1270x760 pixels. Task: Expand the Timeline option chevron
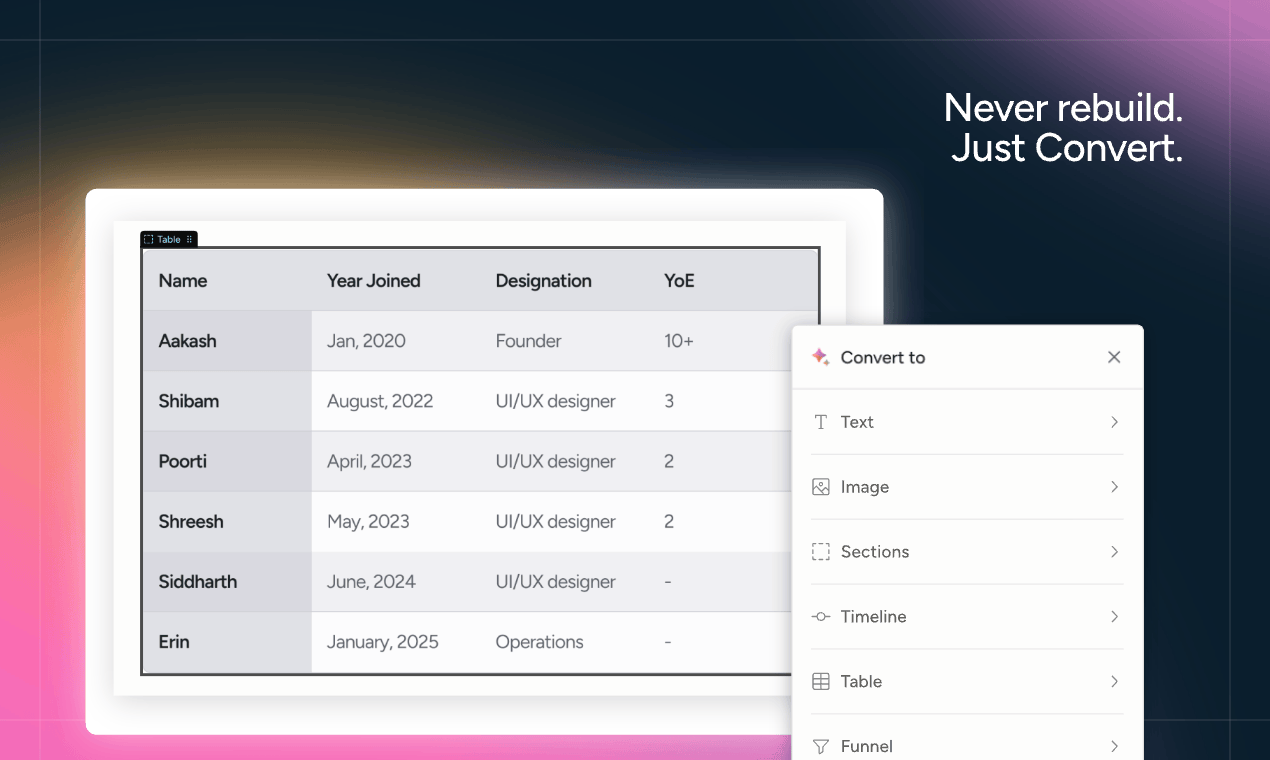point(1113,616)
